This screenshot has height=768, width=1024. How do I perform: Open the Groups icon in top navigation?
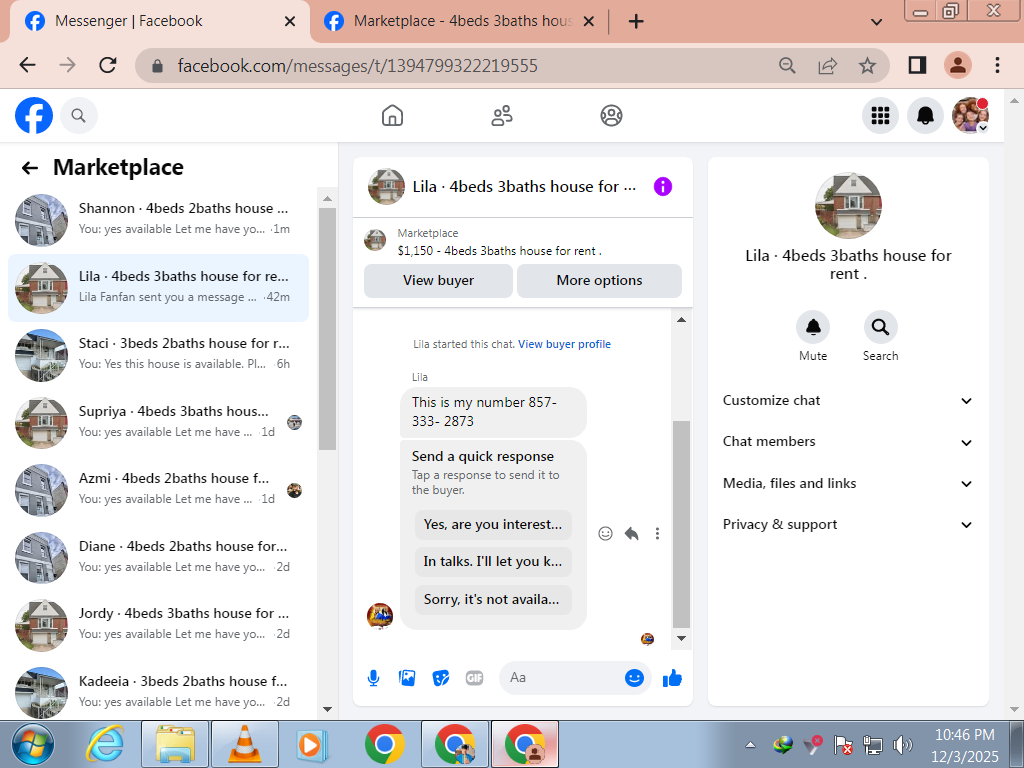(x=611, y=116)
